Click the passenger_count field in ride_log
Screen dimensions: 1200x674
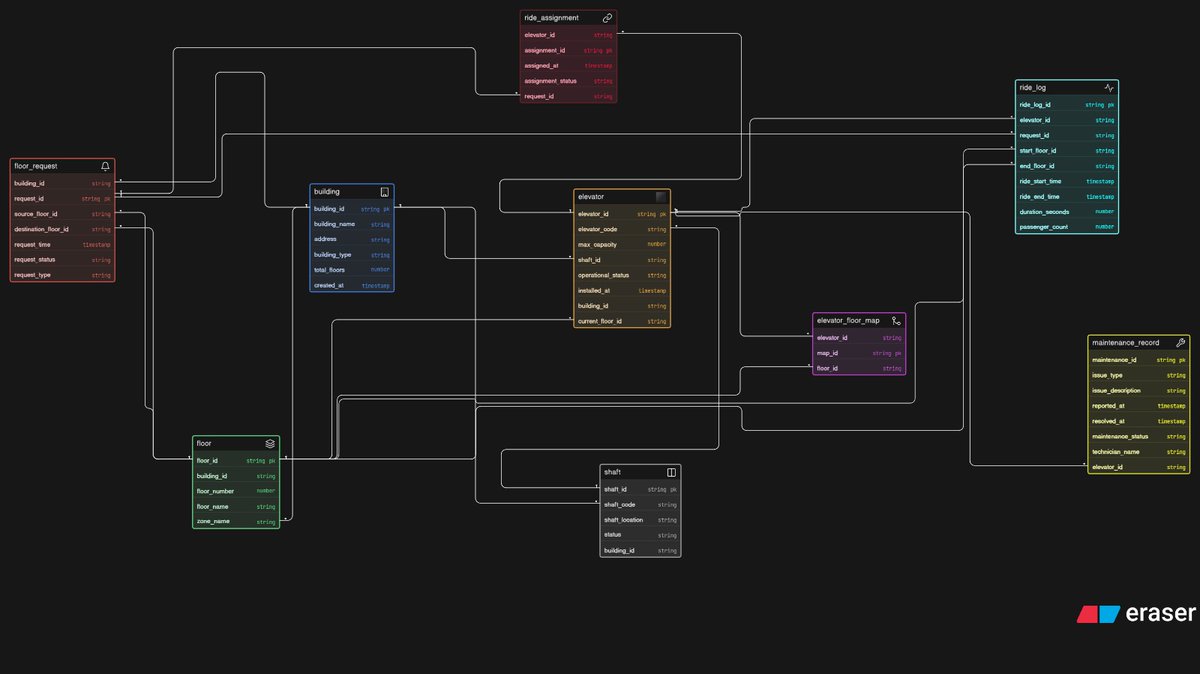[x=1065, y=227]
